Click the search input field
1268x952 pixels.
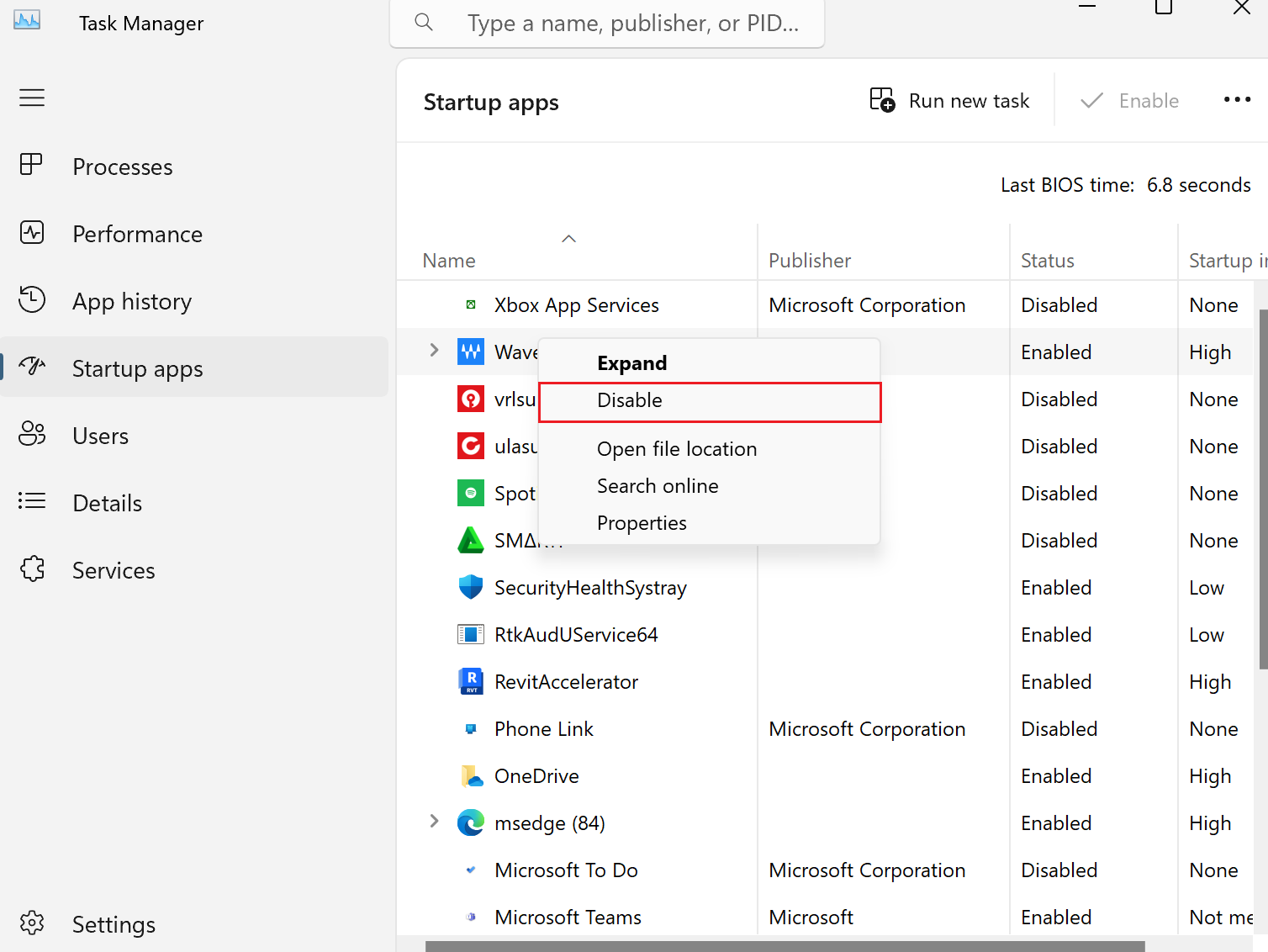[631, 23]
